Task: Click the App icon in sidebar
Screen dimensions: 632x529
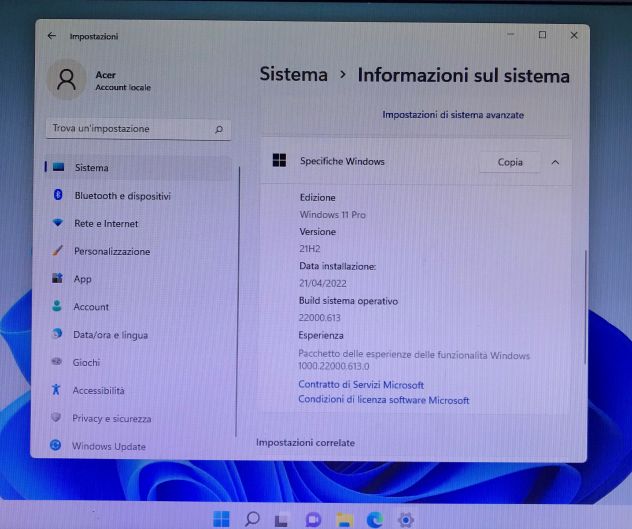Action: tap(57, 278)
